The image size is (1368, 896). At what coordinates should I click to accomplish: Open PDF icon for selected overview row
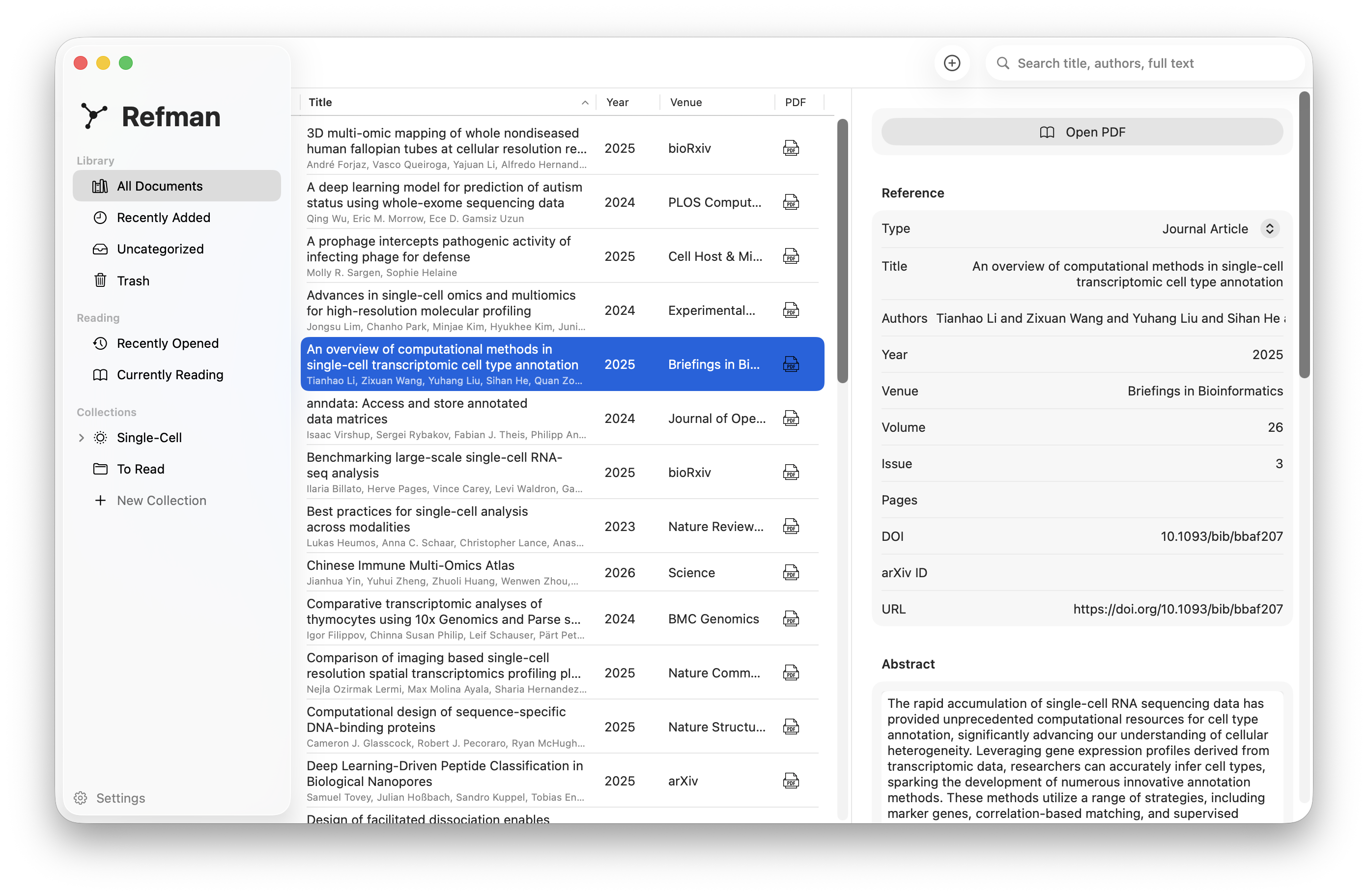pyautogui.click(x=791, y=364)
